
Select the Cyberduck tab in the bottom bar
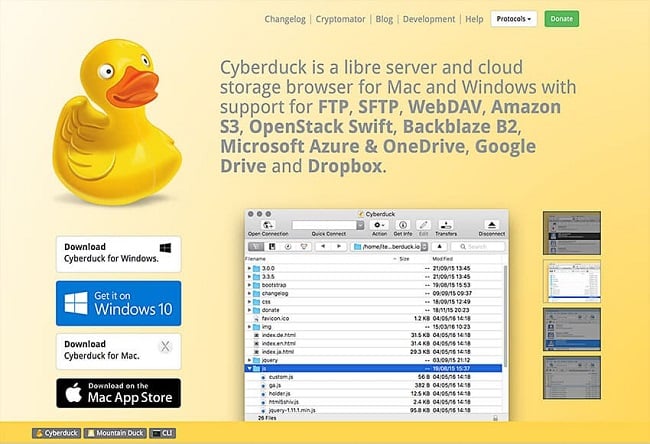tap(57, 433)
